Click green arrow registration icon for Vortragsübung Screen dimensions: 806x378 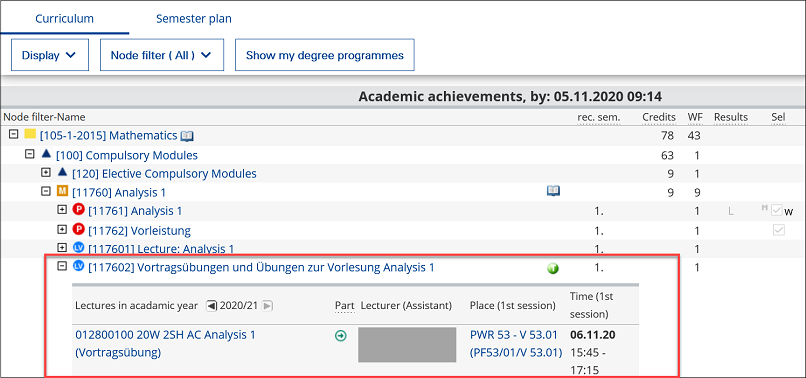(340, 336)
